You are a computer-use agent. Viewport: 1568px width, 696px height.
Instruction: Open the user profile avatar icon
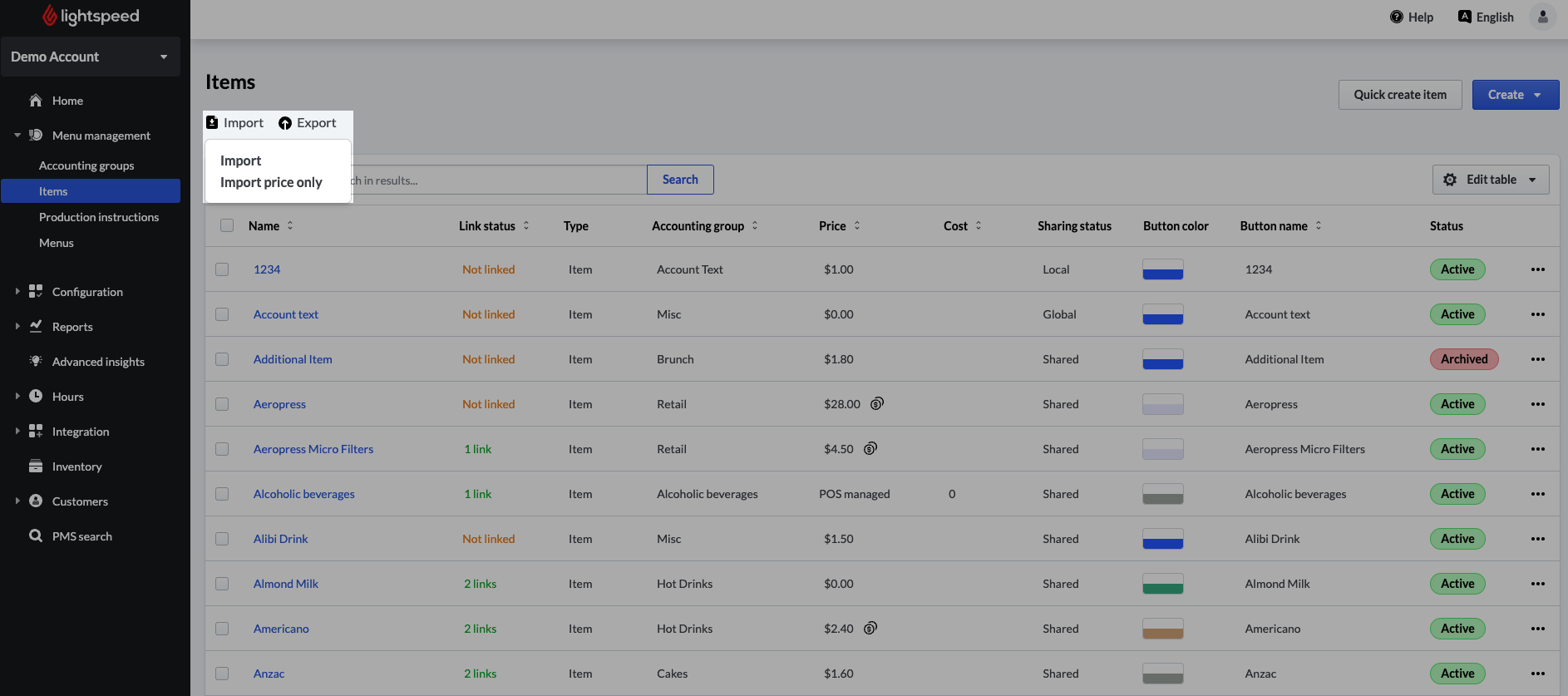[x=1542, y=17]
